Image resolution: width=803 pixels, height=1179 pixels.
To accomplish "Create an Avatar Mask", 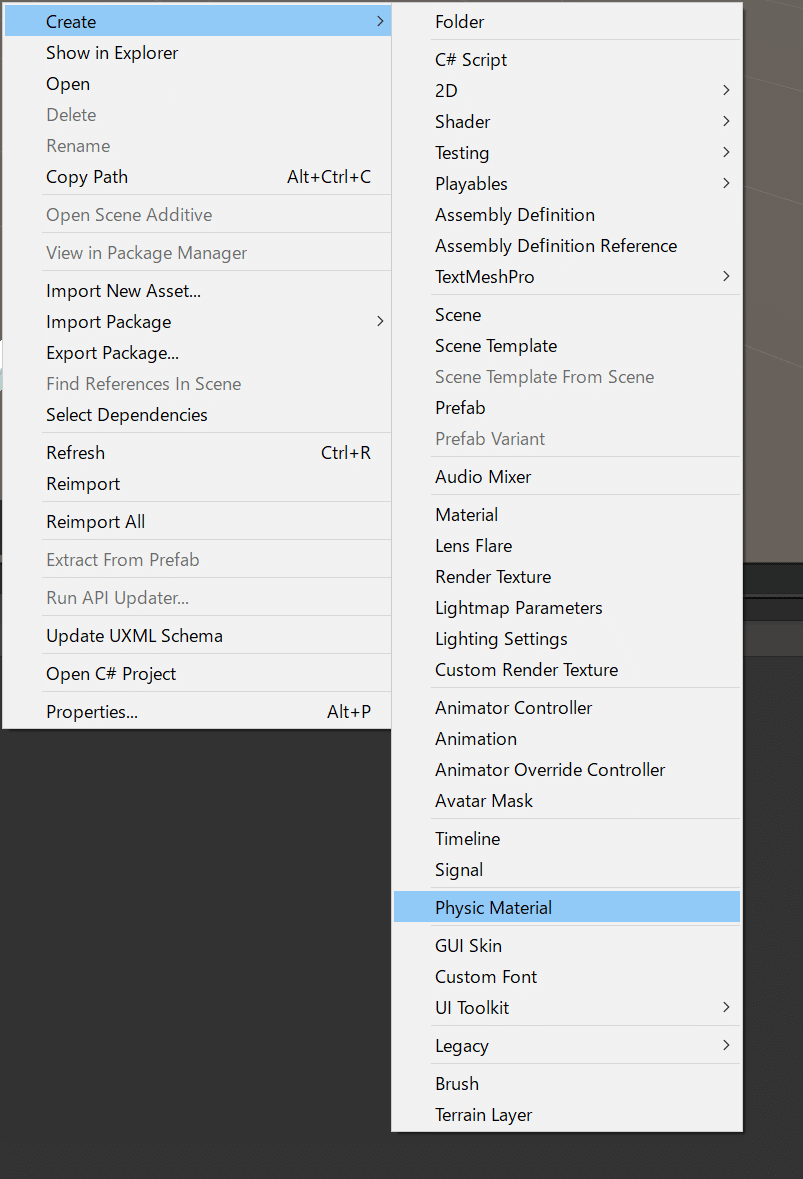I will click(567, 801).
